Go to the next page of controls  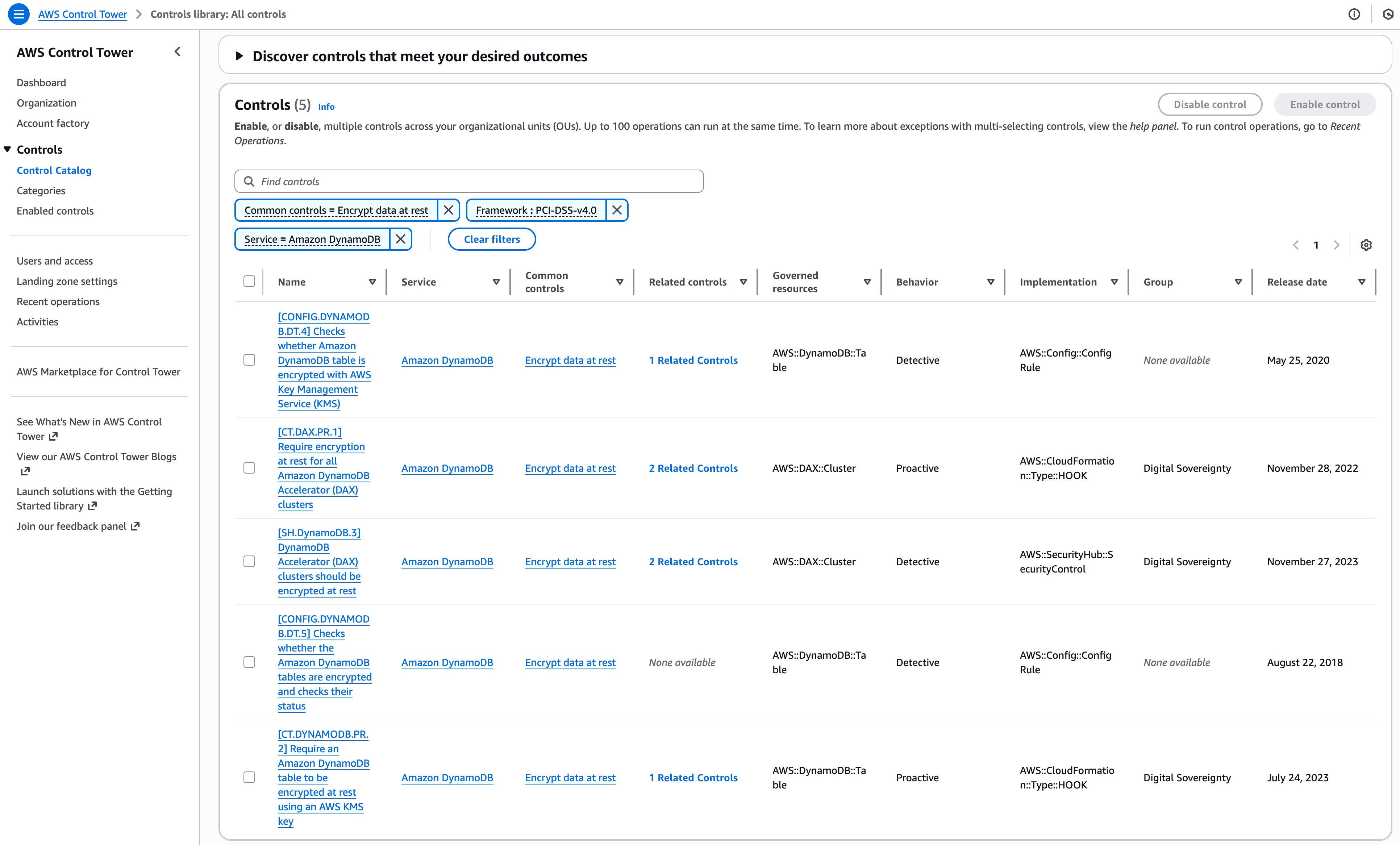pyautogui.click(x=1336, y=245)
